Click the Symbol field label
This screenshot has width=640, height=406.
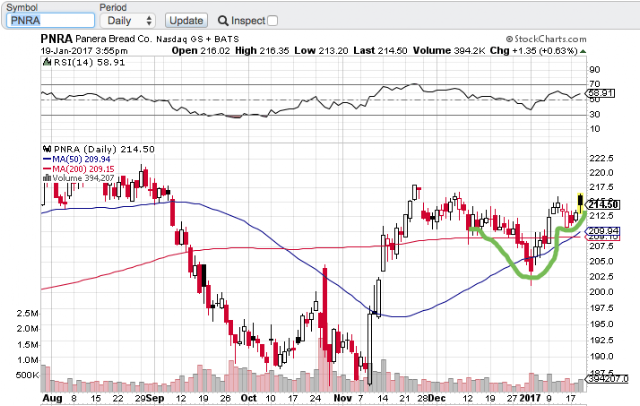click(x=22, y=7)
